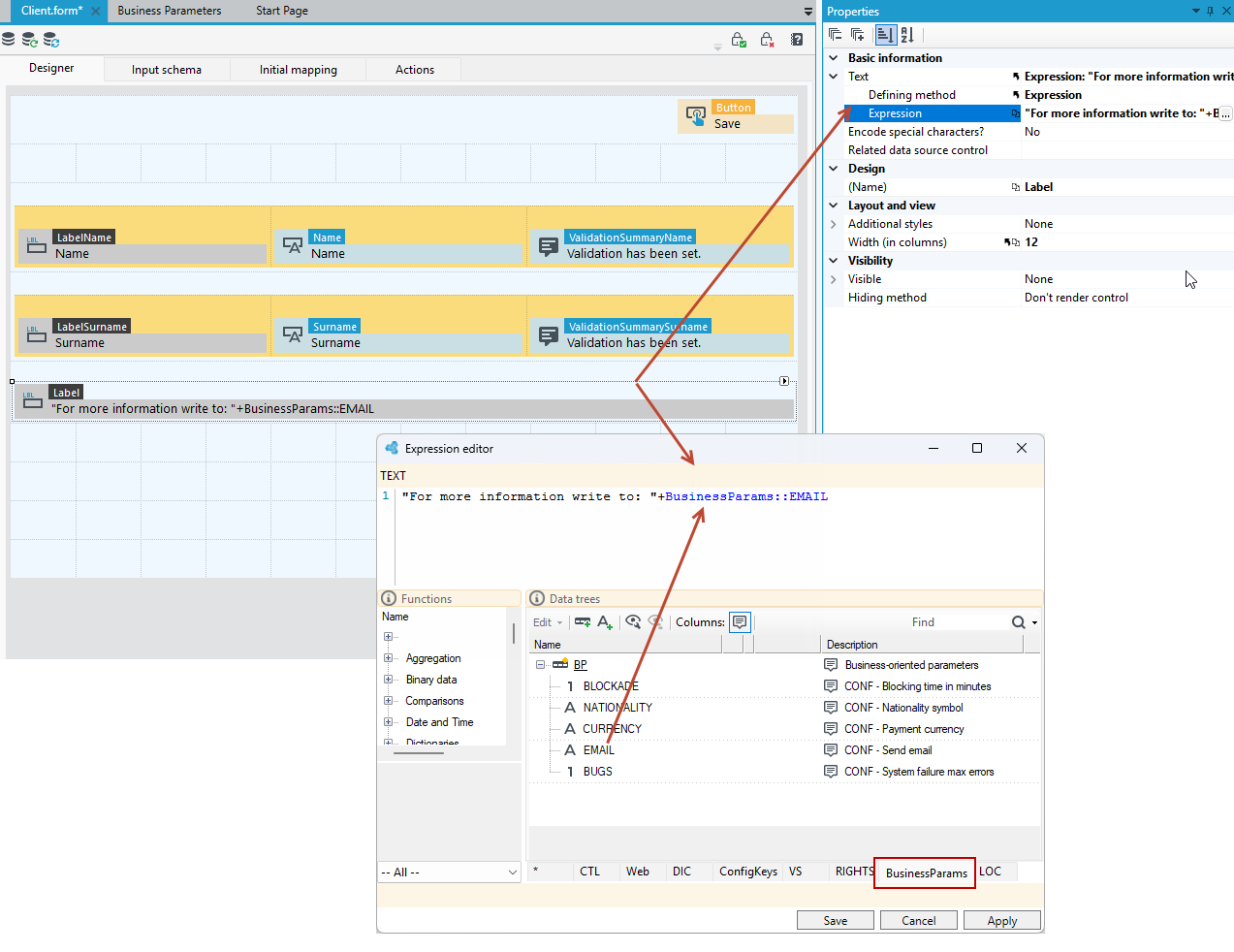Image resolution: width=1234 pixels, height=952 pixels.
Task: Click the eye search icon in Data trees
Action: tap(633, 622)
